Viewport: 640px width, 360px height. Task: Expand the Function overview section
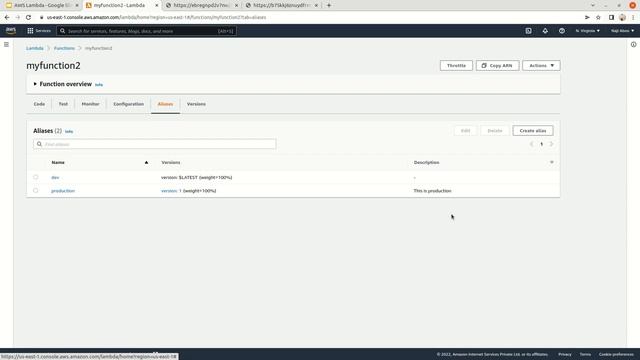35,84
